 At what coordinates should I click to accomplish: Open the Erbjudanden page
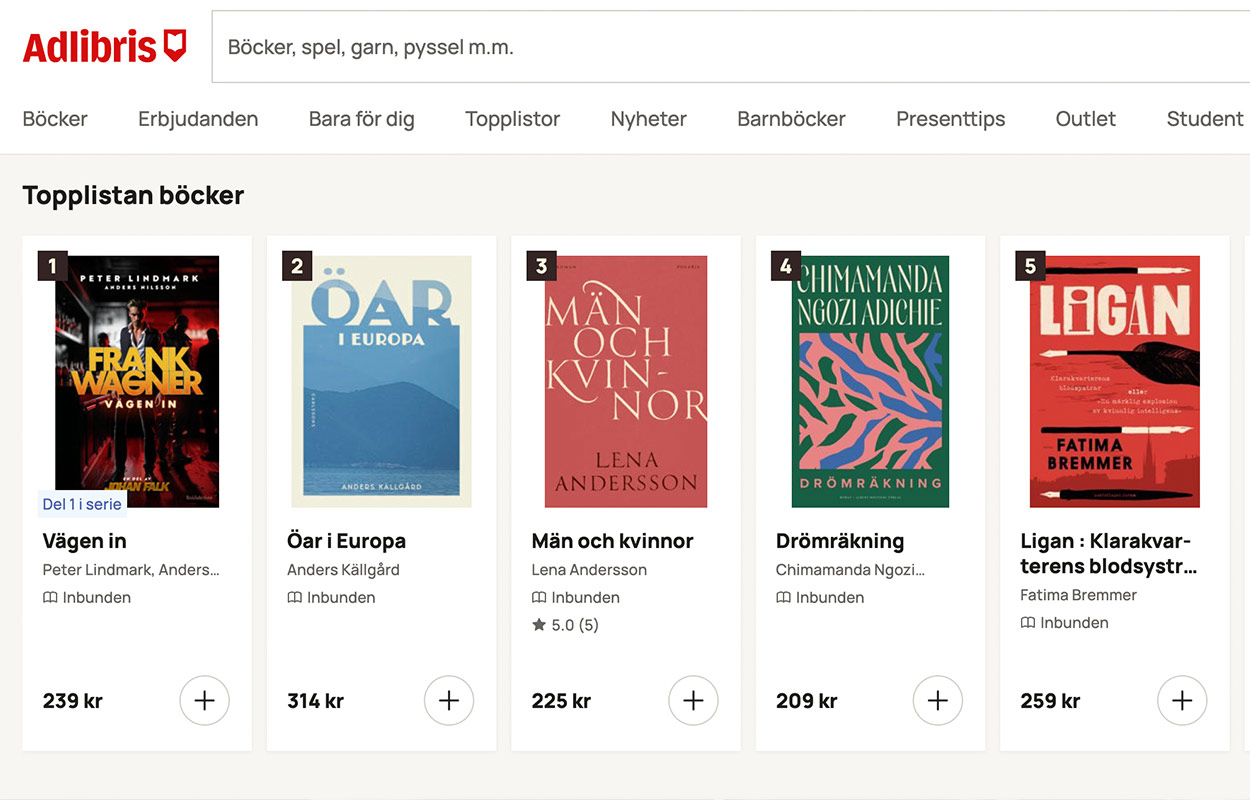[x=198, y=119]
